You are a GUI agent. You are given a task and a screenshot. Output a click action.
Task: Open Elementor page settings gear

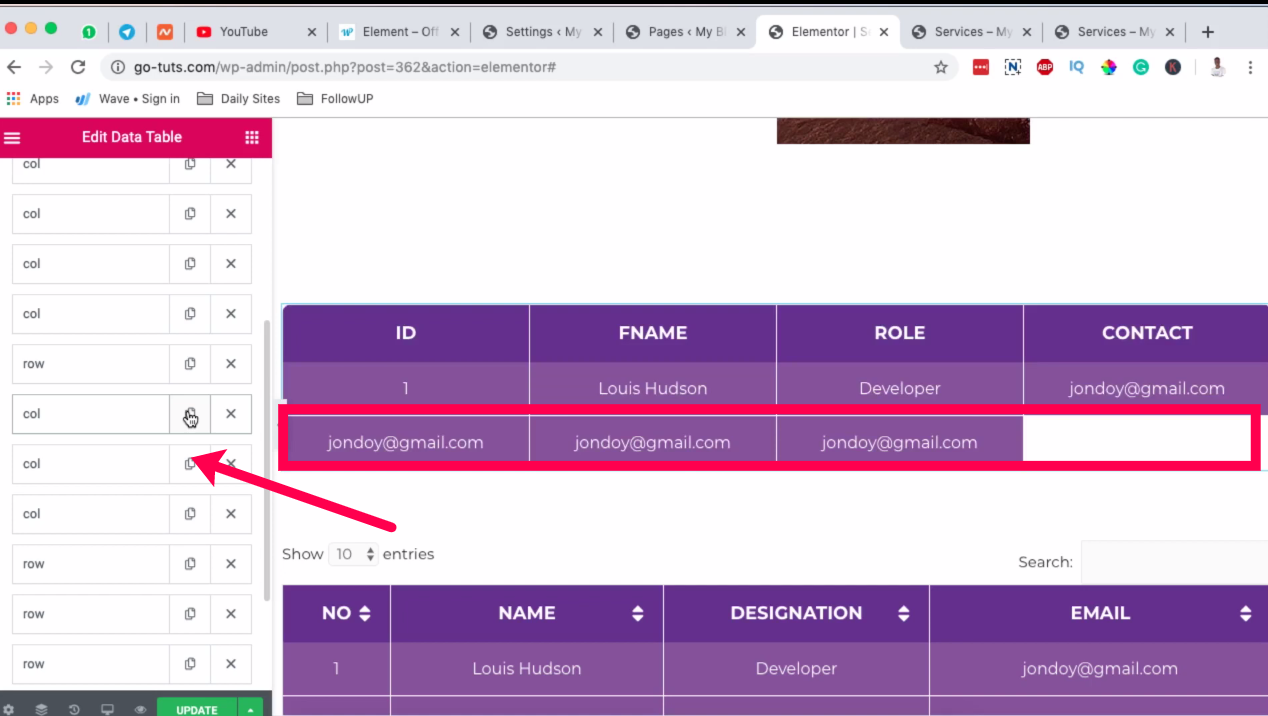9,710
